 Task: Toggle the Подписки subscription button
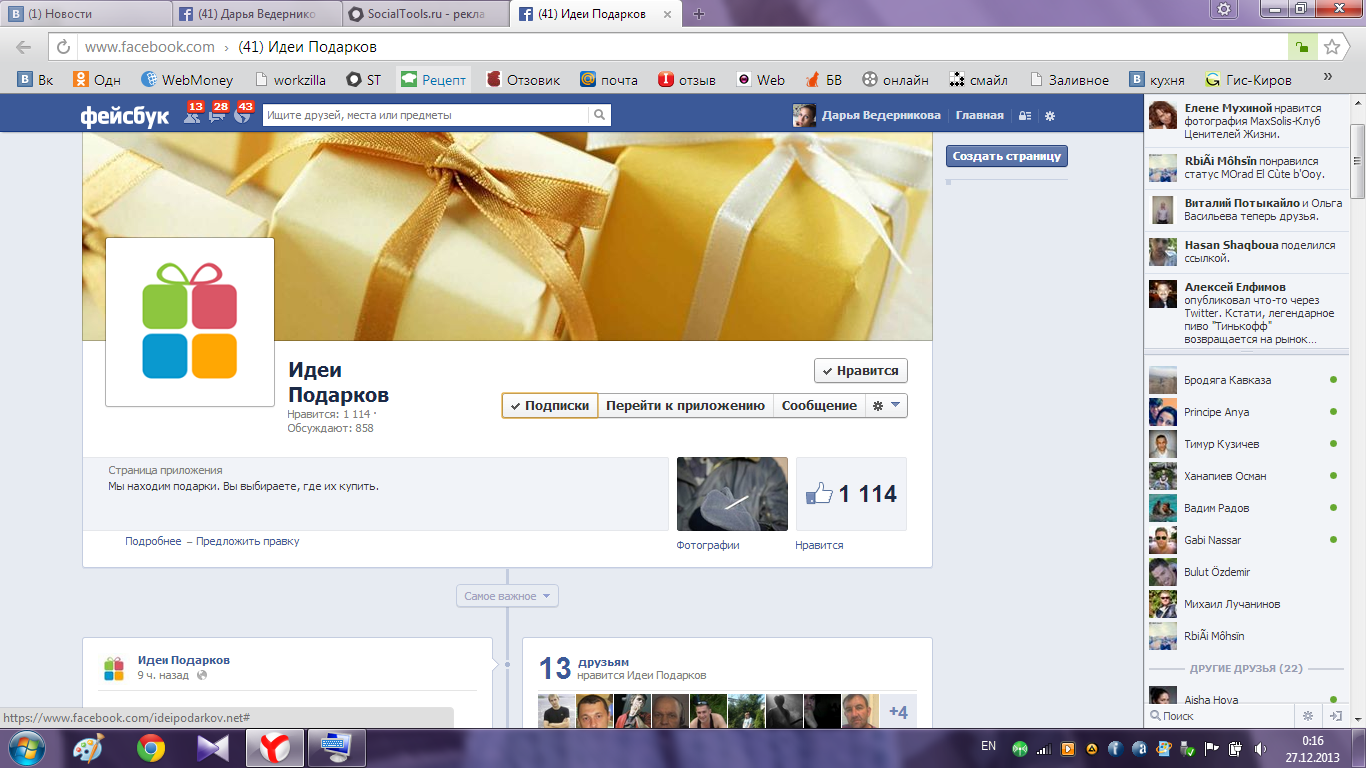click(550, 405)
